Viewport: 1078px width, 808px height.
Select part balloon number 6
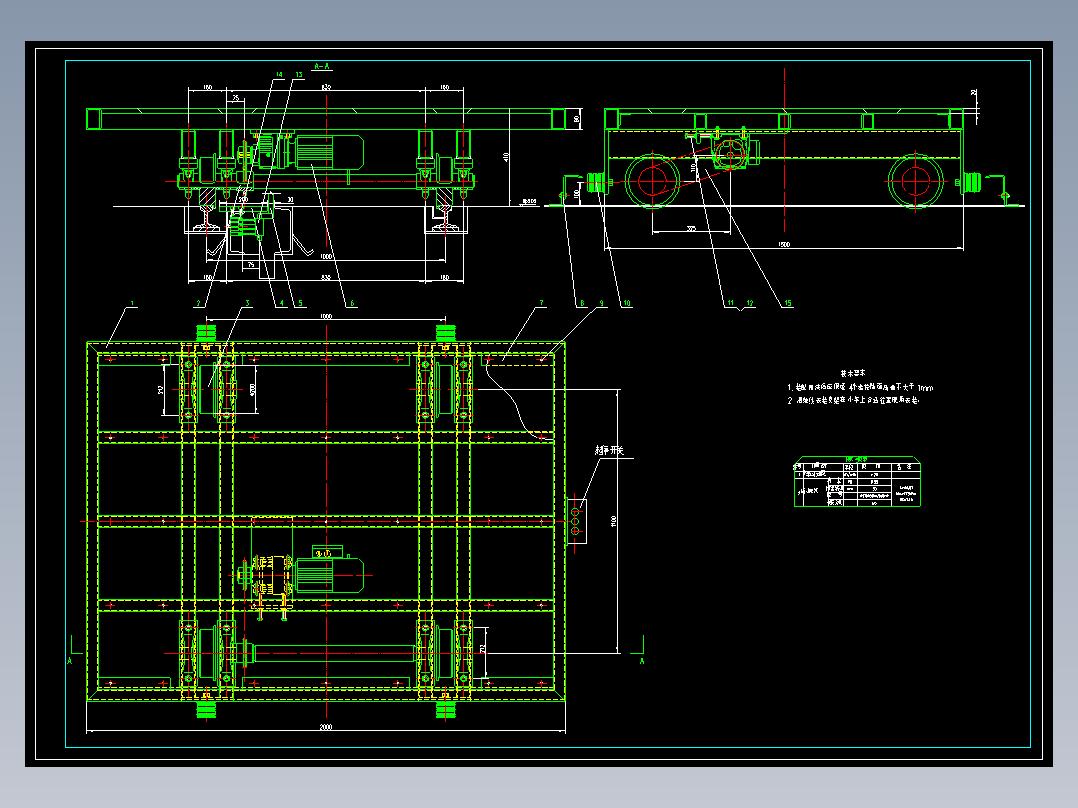(352, 303)
